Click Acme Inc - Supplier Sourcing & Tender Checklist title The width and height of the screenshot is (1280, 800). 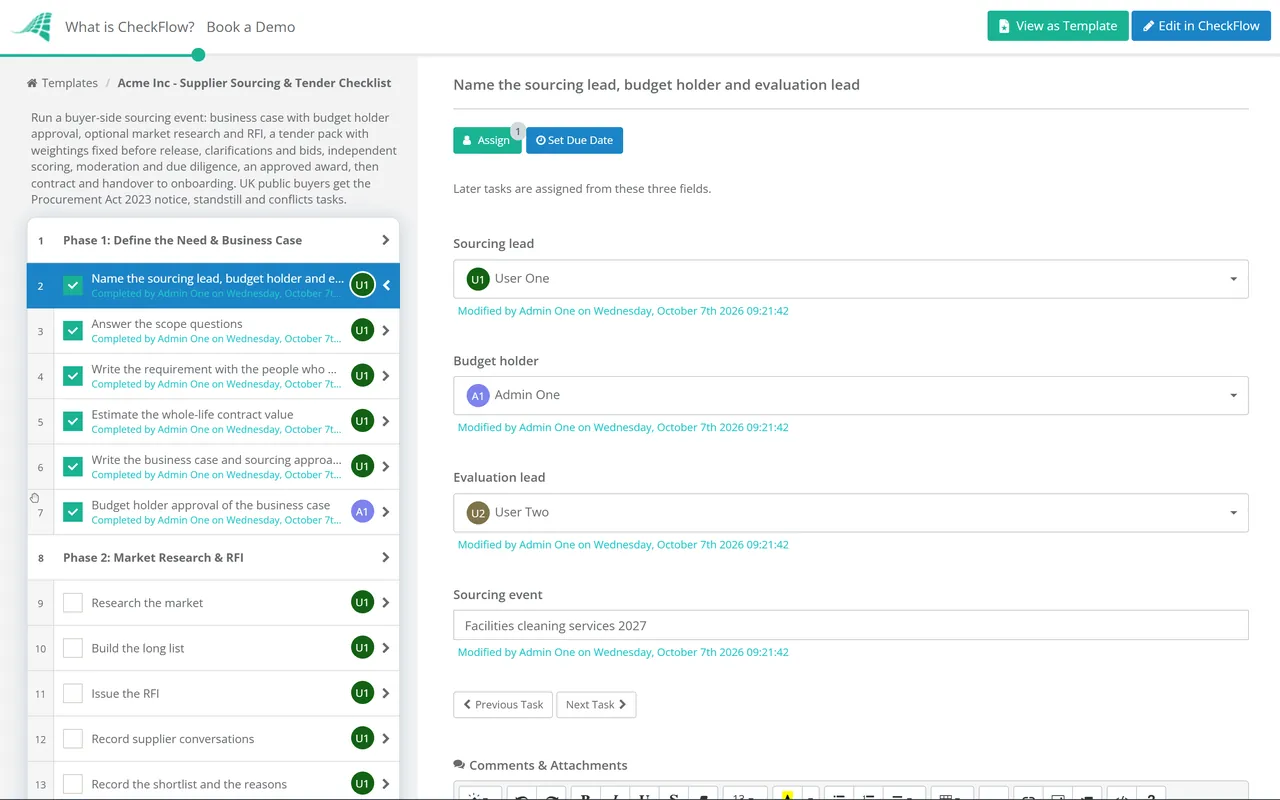254,83
